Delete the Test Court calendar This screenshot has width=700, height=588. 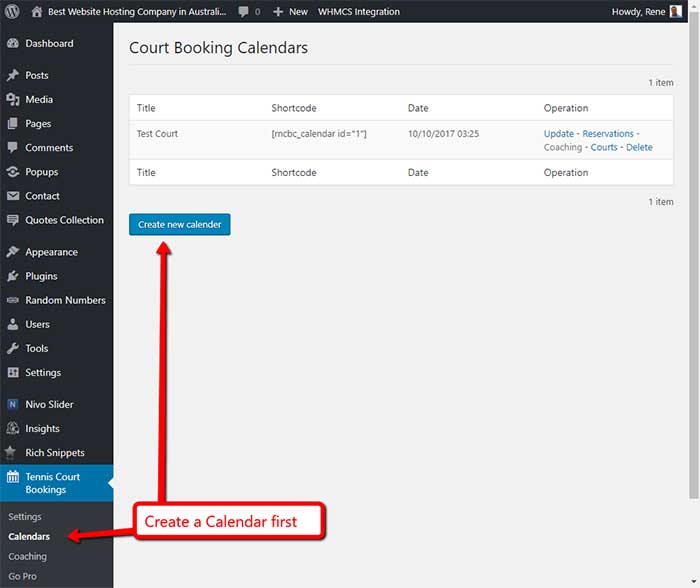[639, 147]
